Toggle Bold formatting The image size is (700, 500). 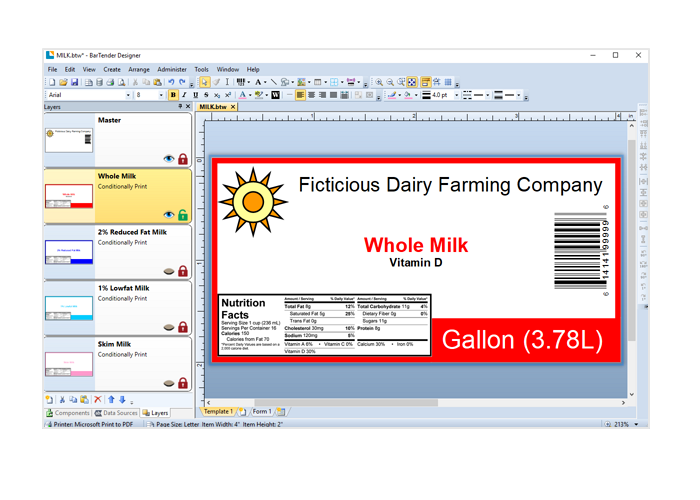click(173, 95)
